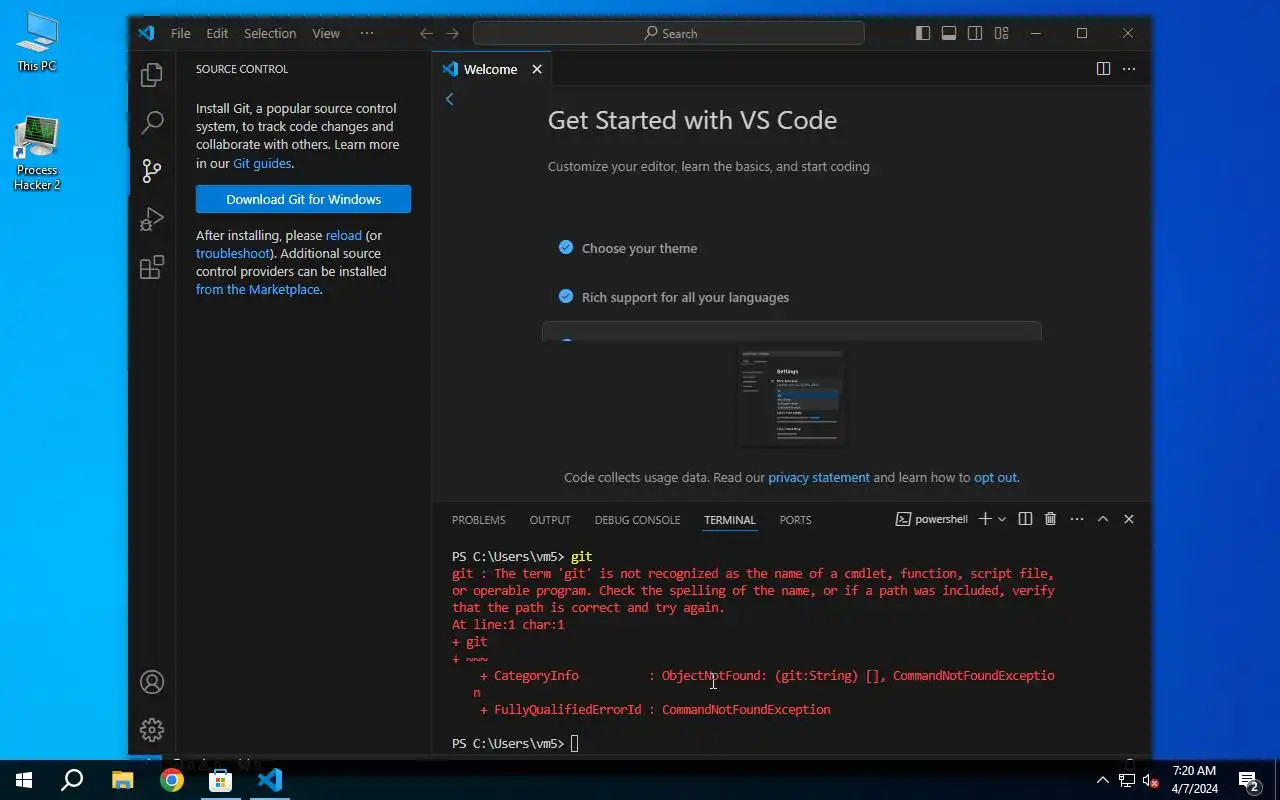The height and width of the screenshot is (800, 1280).
Task: Open the Extensions view
Action: (x=152, y=267)
